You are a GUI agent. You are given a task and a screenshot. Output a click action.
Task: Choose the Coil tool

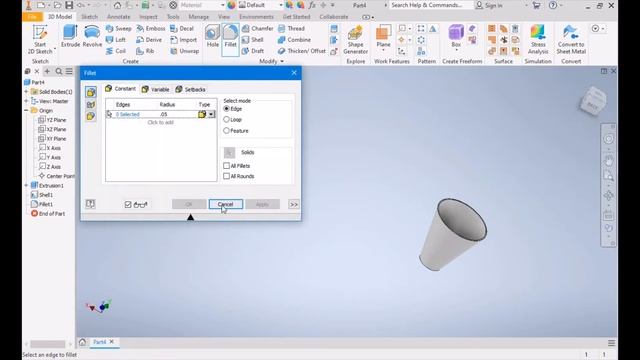click(x=116, y=51)
